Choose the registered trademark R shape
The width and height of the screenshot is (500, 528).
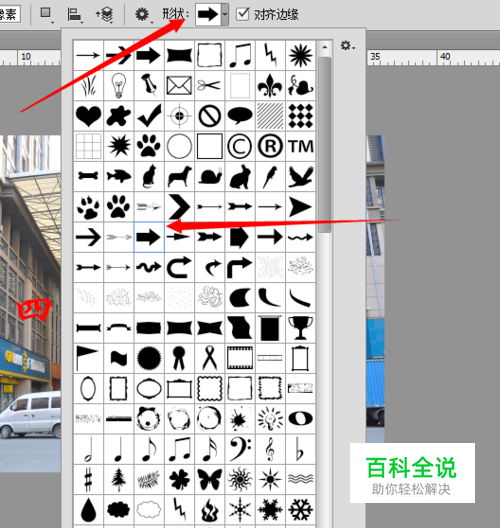[270, 146]
